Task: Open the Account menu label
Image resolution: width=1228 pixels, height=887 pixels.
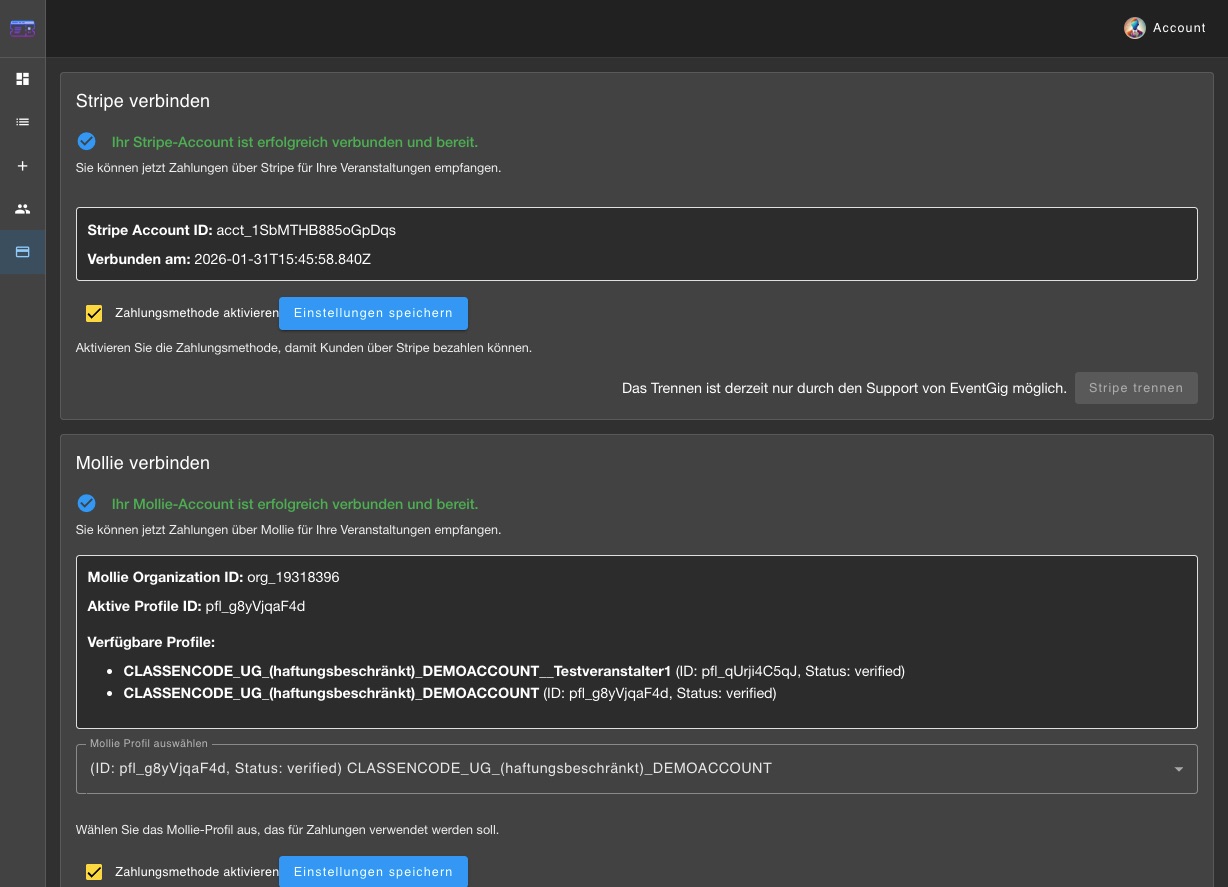Action: (x=1179, y=28)
